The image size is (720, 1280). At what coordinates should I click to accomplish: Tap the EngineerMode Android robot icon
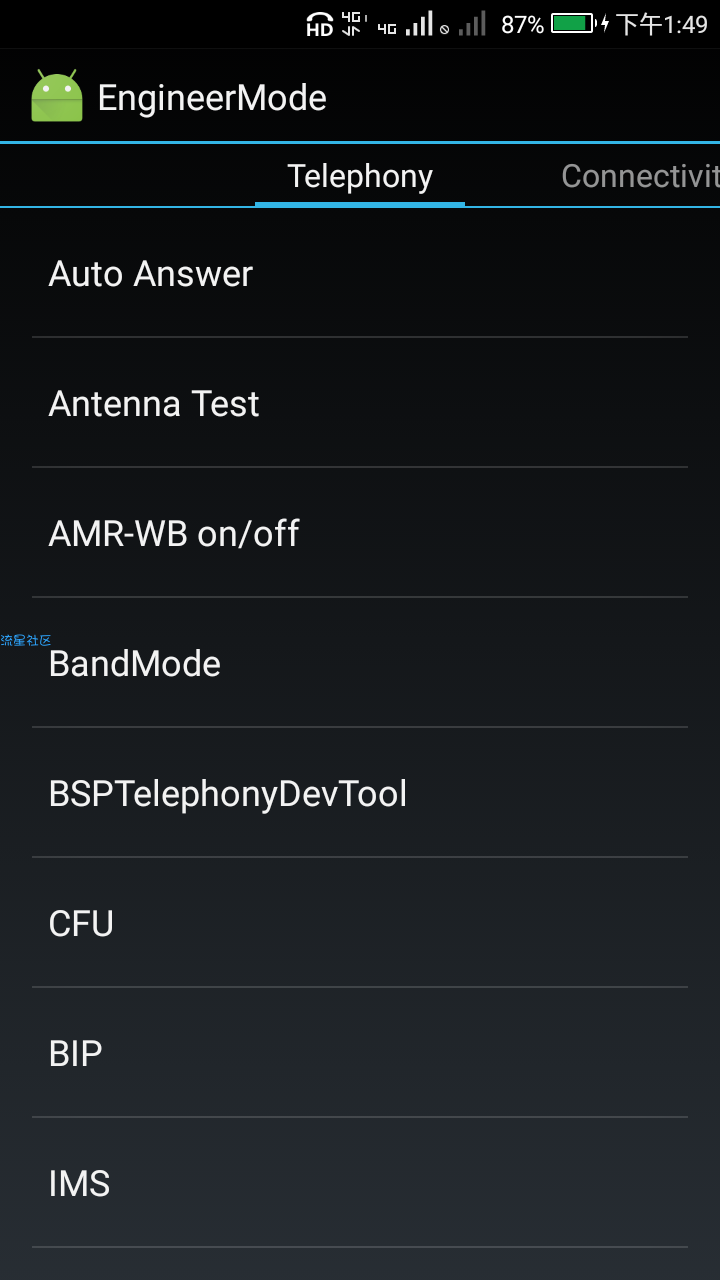click(x=57, y=97)
